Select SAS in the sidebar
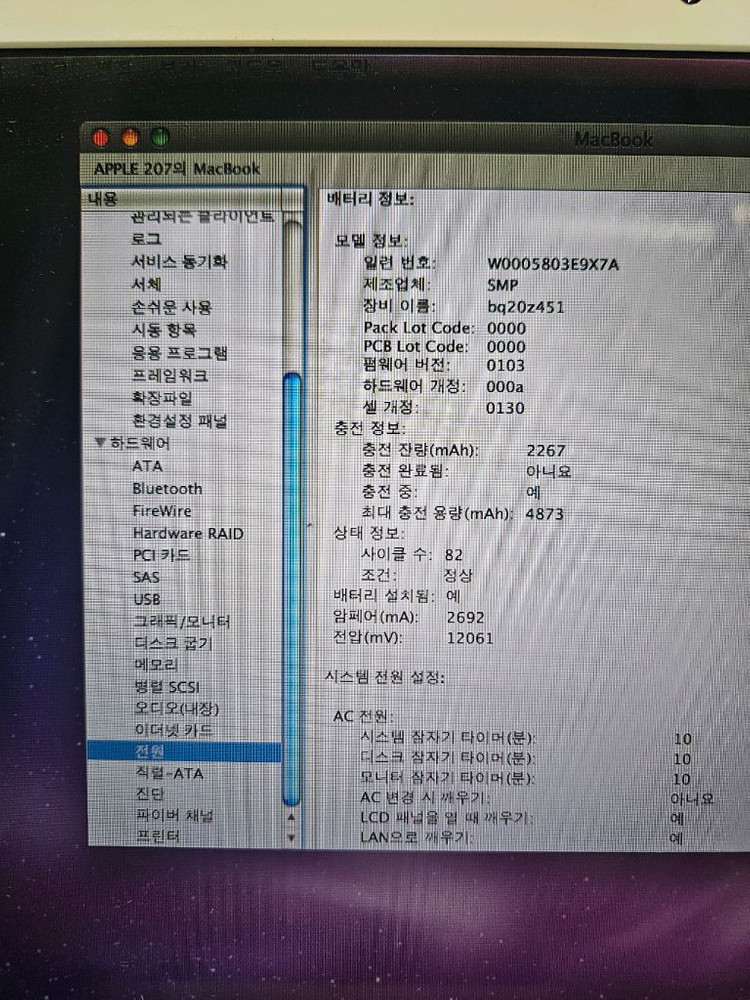Screen dimensions: 750x1000 click(x=146, y=577)
